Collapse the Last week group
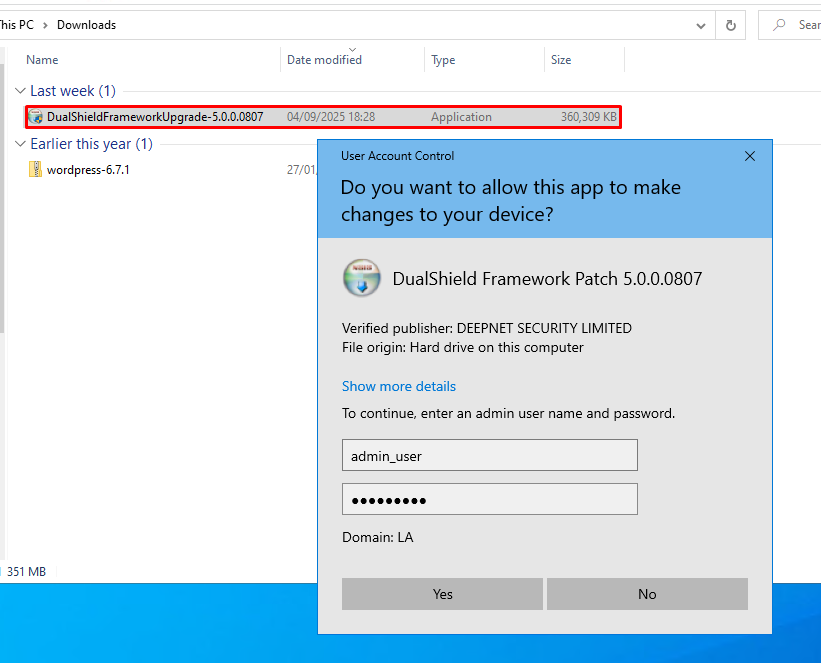 tap(21, 91)
